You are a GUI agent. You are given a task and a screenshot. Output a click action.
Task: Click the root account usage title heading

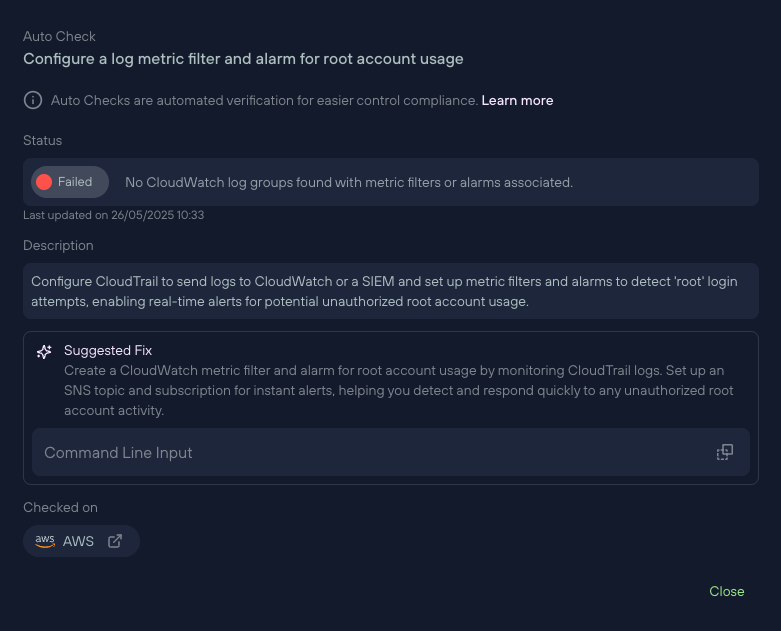(243, 59)
